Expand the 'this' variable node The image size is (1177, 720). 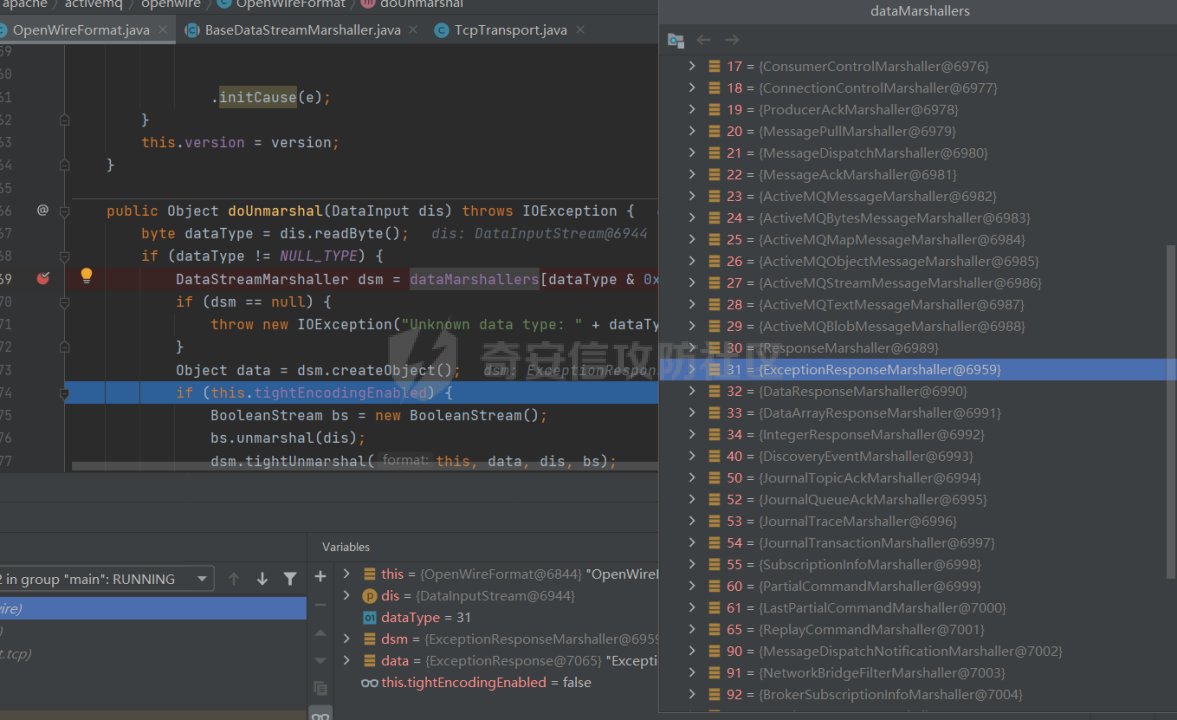pyautogui.click(x=346, y=574)
